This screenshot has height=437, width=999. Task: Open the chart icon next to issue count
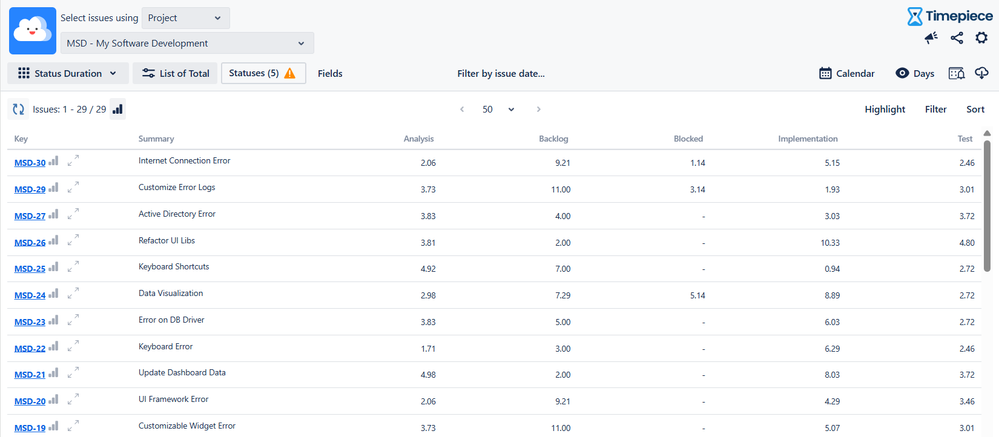(117, 110)
